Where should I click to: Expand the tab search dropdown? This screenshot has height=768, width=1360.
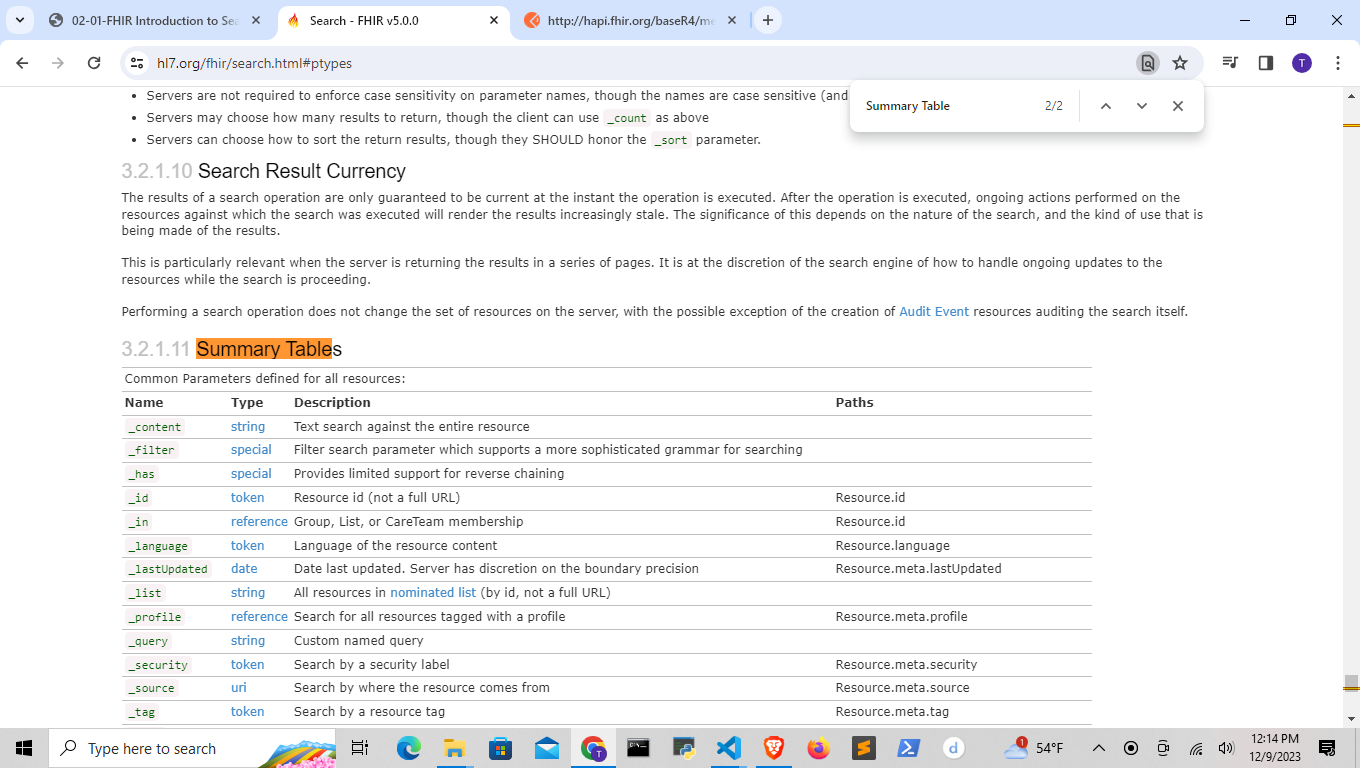coord(19,20)
